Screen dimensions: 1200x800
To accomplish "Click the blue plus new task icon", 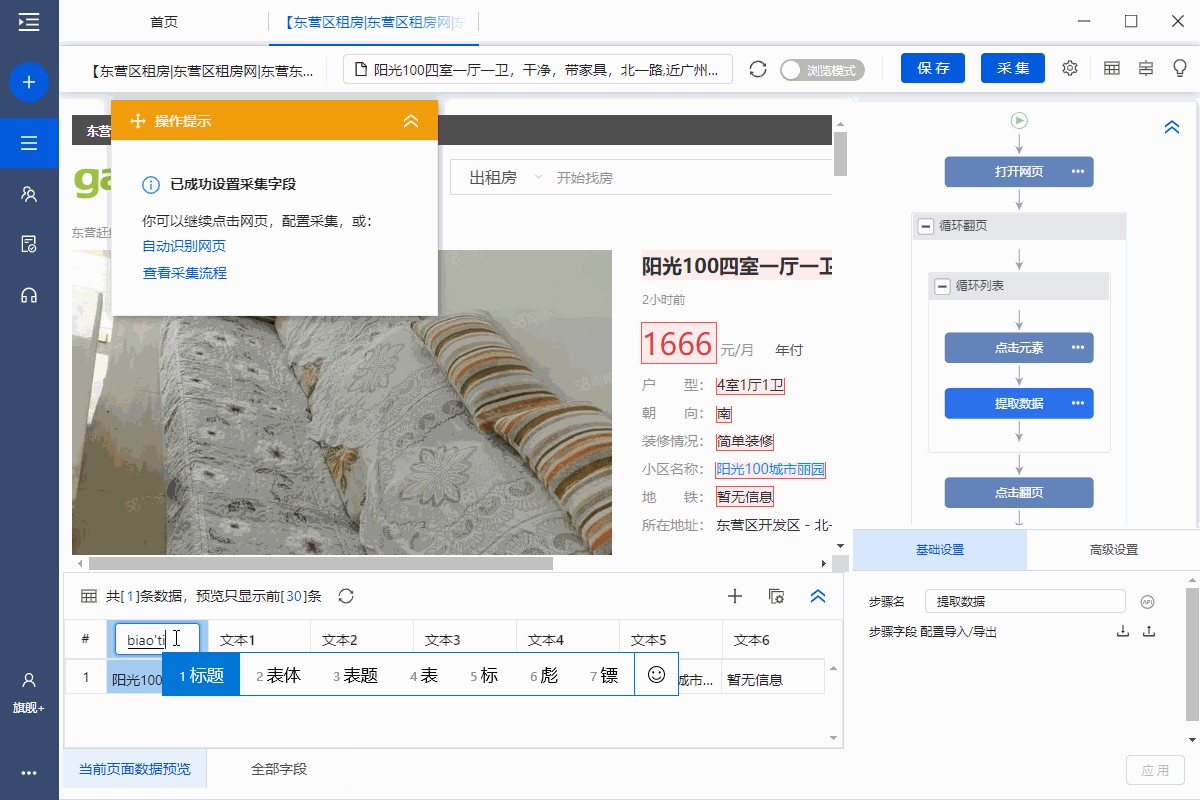I will (29, 82).
